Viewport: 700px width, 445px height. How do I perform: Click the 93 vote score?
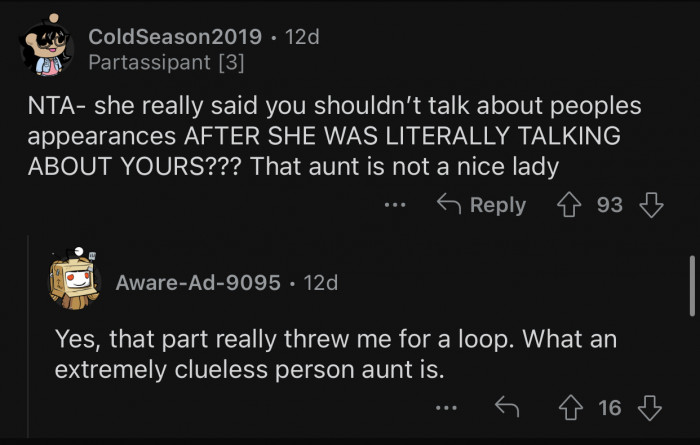610,205
